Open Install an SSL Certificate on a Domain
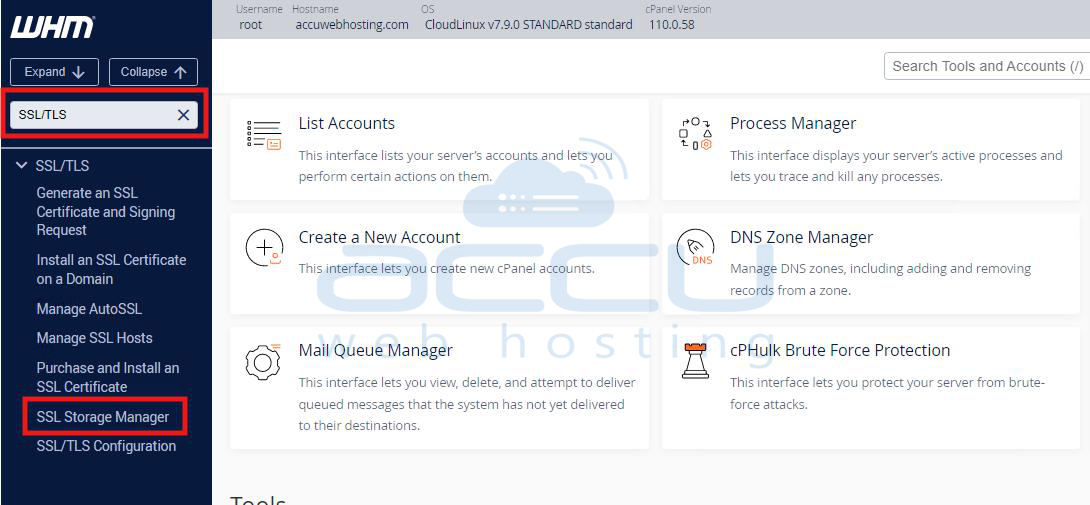 click(111, 269)
